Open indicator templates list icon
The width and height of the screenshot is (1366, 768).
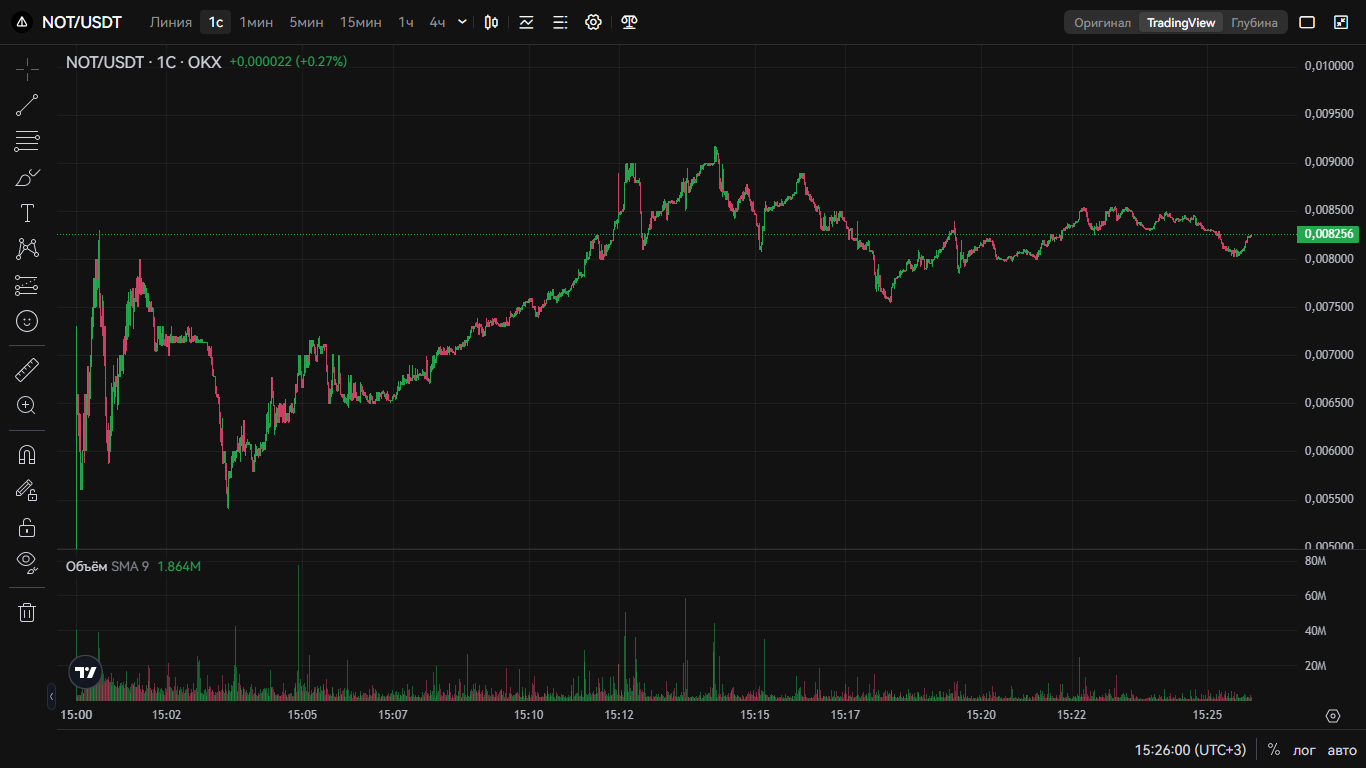(560, 22)
